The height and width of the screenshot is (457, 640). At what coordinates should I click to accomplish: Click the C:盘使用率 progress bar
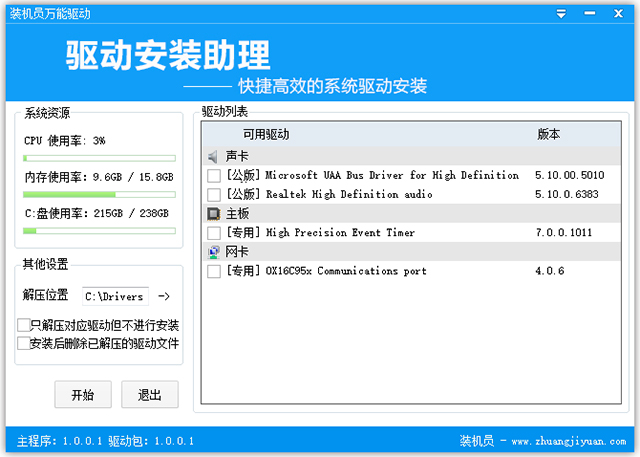click(x=99, y=231)
